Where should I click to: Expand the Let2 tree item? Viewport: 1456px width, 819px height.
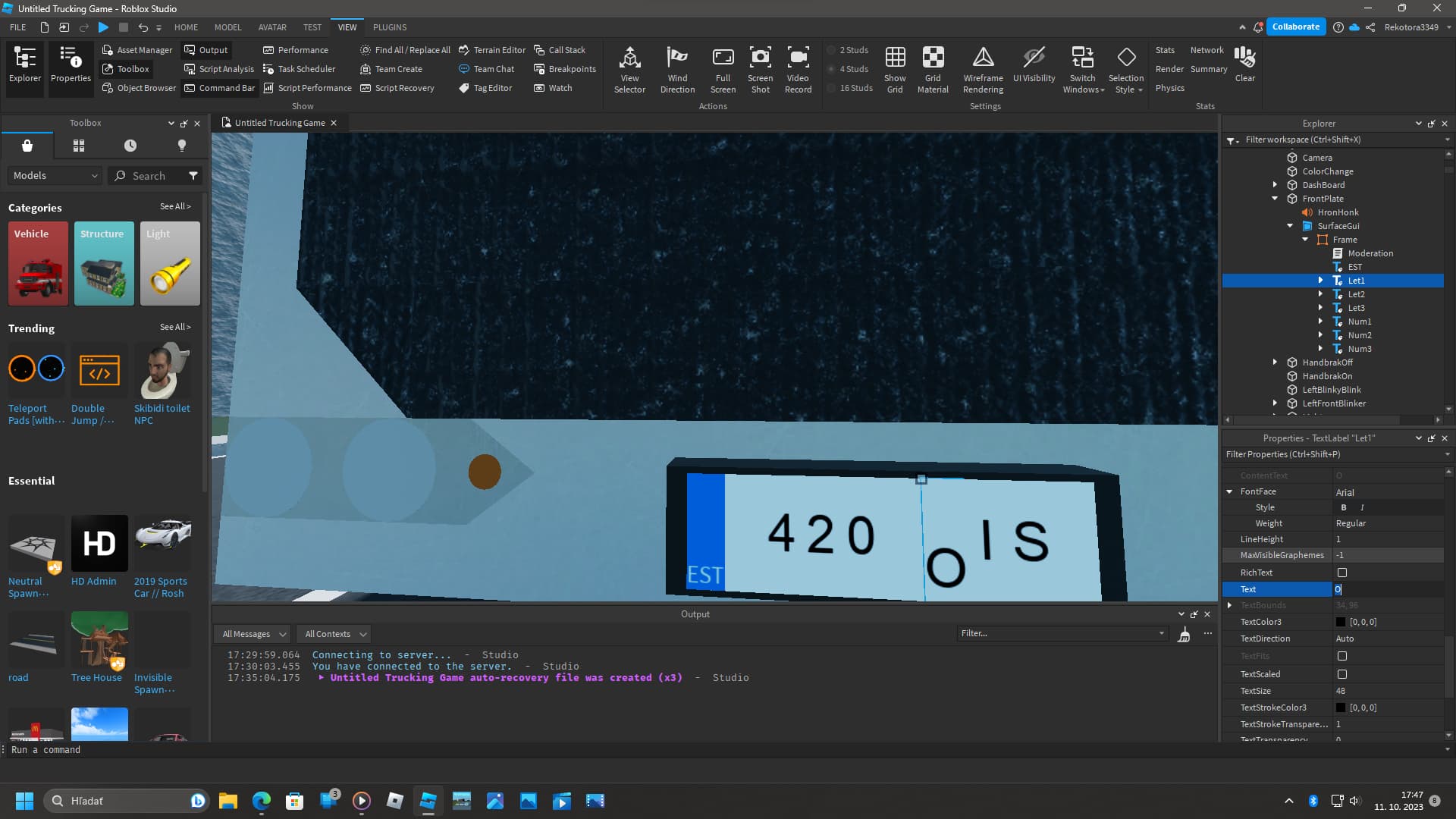(x=1320, y=294)
